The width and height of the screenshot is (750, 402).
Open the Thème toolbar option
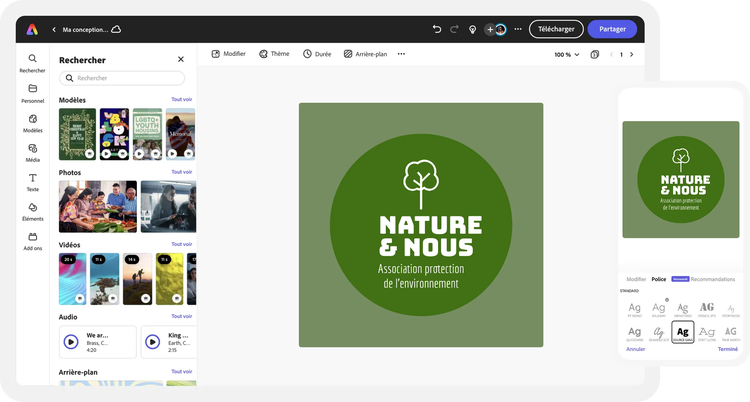click(274, 54)
